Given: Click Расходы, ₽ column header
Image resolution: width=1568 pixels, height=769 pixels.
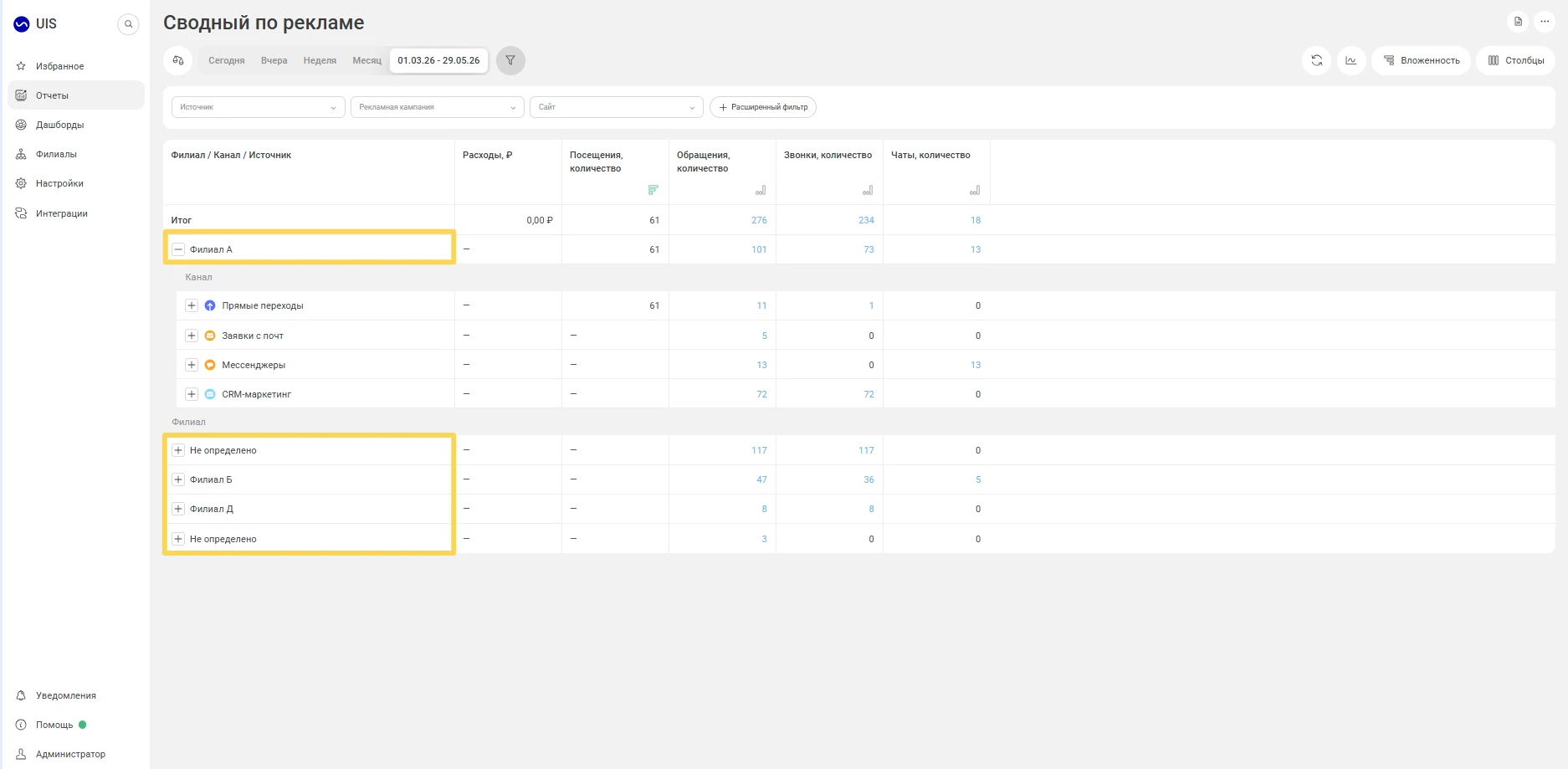Looking at the screenshot, I should (487, 155).
